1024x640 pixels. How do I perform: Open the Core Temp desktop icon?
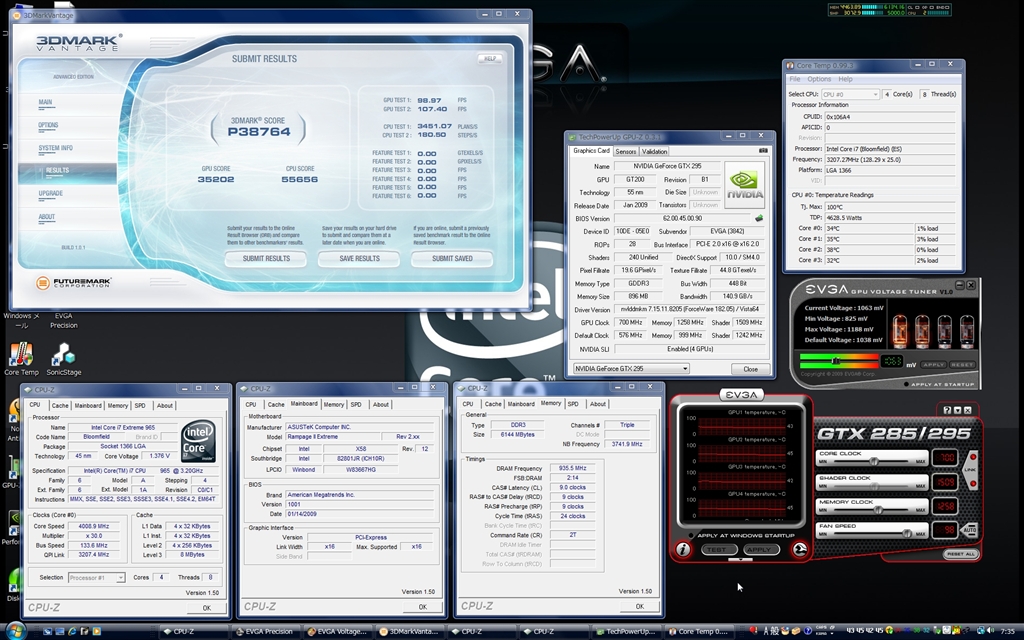pos(21,359)
